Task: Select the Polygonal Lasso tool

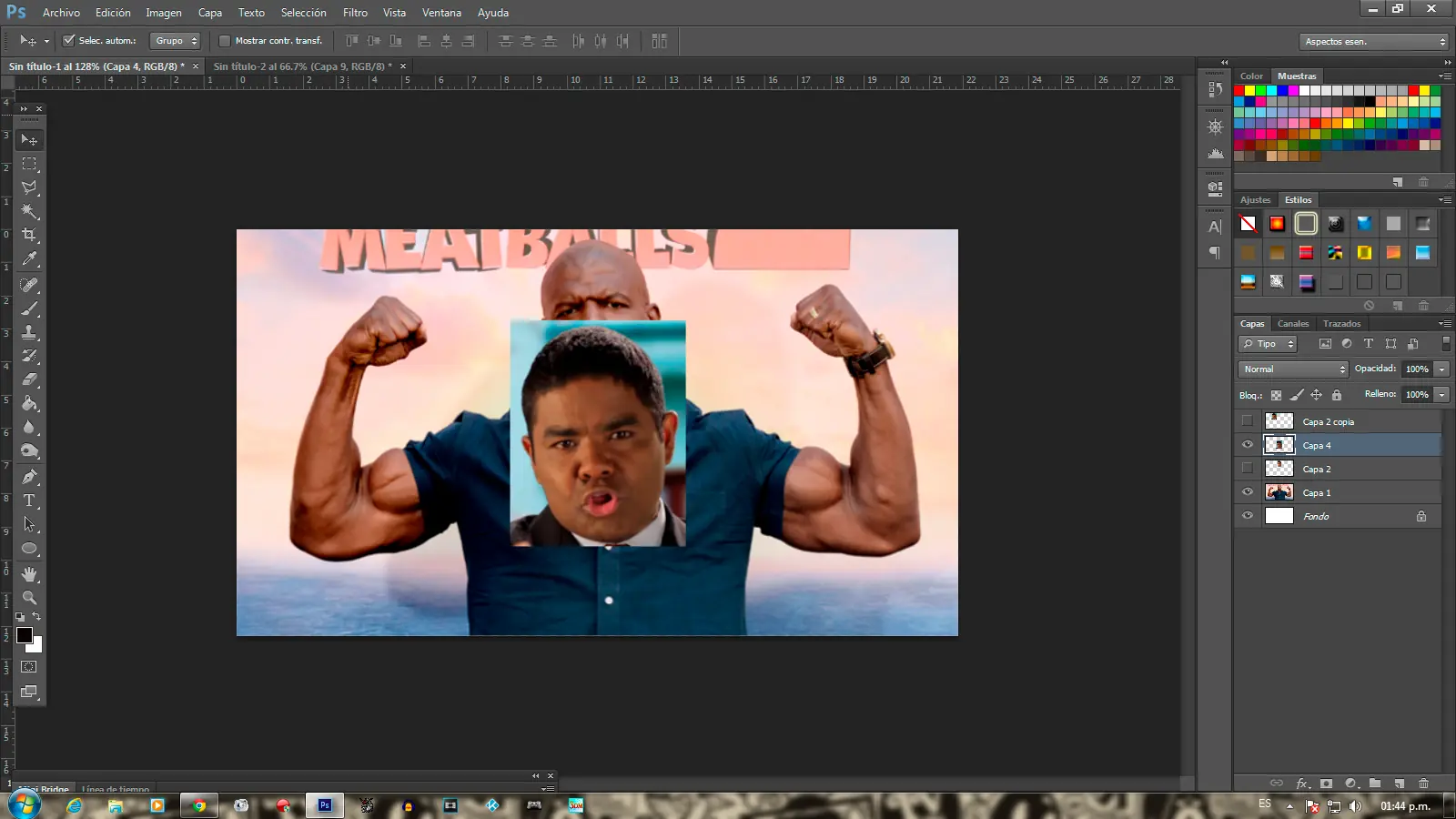Action: [x=29, y=187]
